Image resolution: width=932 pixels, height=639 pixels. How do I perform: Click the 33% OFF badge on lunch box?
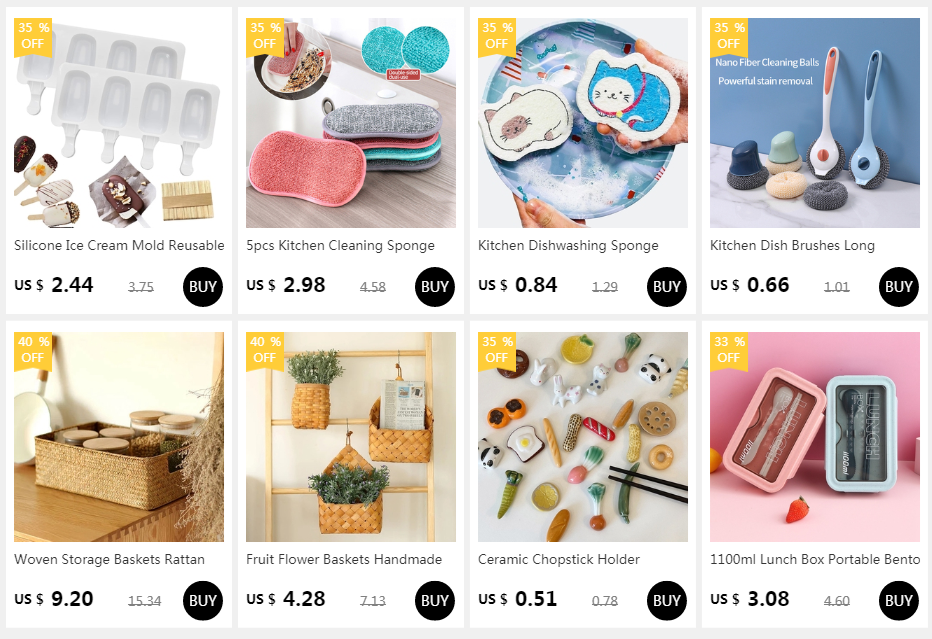(x=729, y=351)
